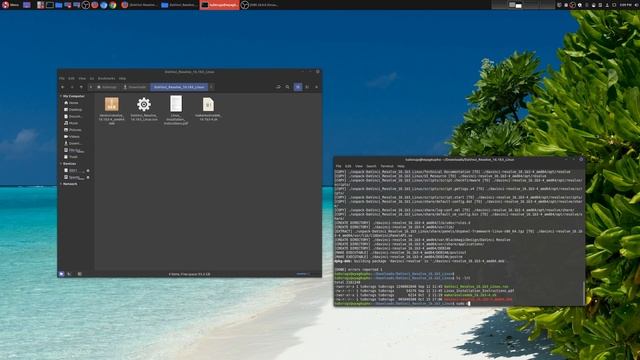Click the panel clock
The width and height of the screenshot is (640, 360).
627,5
